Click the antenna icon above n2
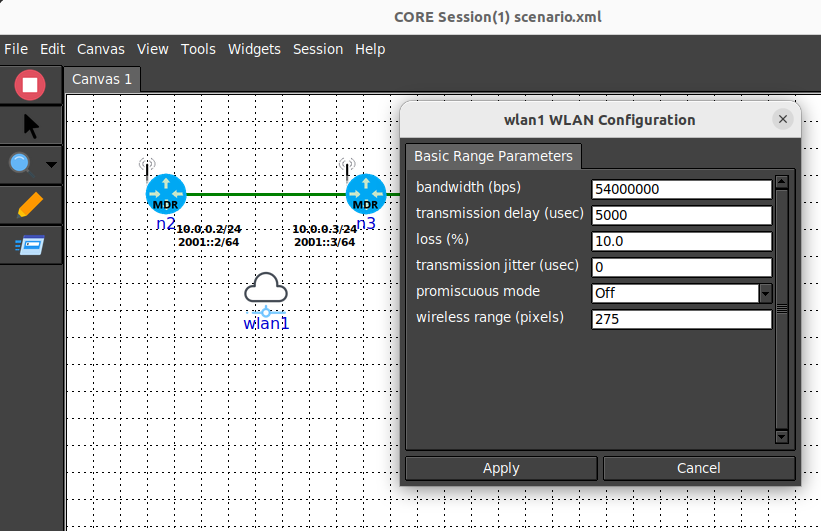 coord(147,168)
